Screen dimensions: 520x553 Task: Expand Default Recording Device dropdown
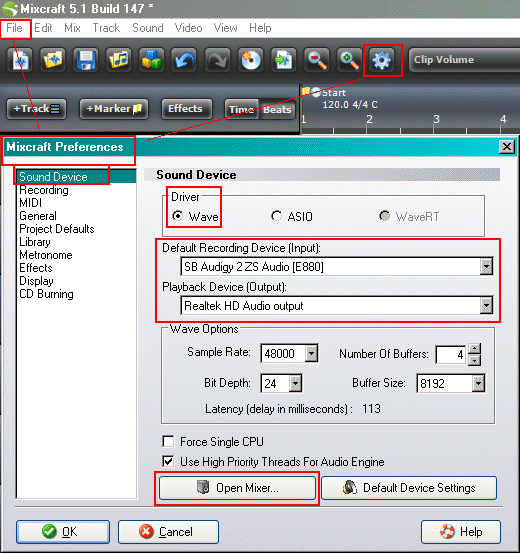[x=486, y=267]
